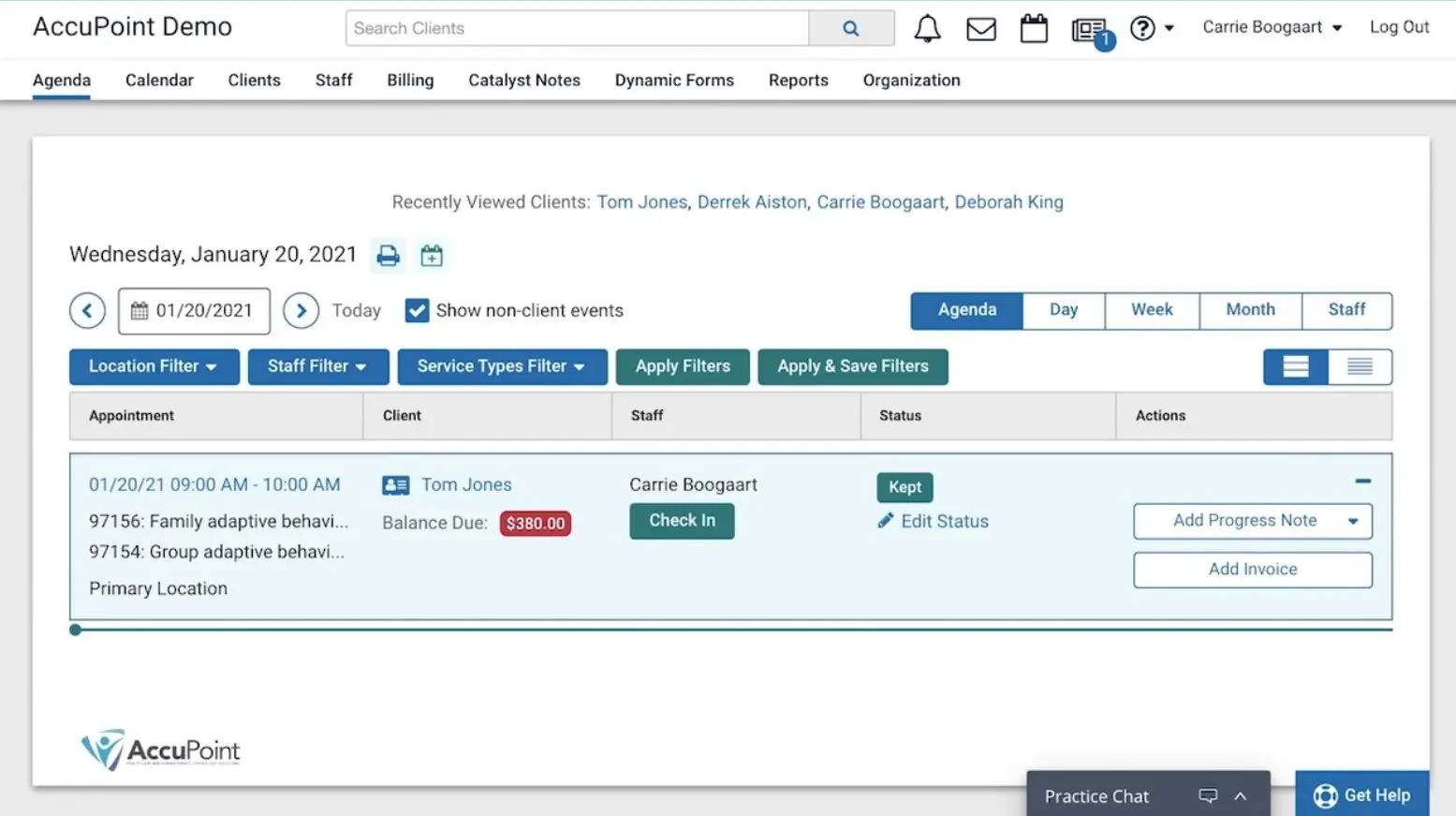This screenshot has width=1456, height=816.
Task: Open Tom Jones client card icon
Action: (395, 485)
